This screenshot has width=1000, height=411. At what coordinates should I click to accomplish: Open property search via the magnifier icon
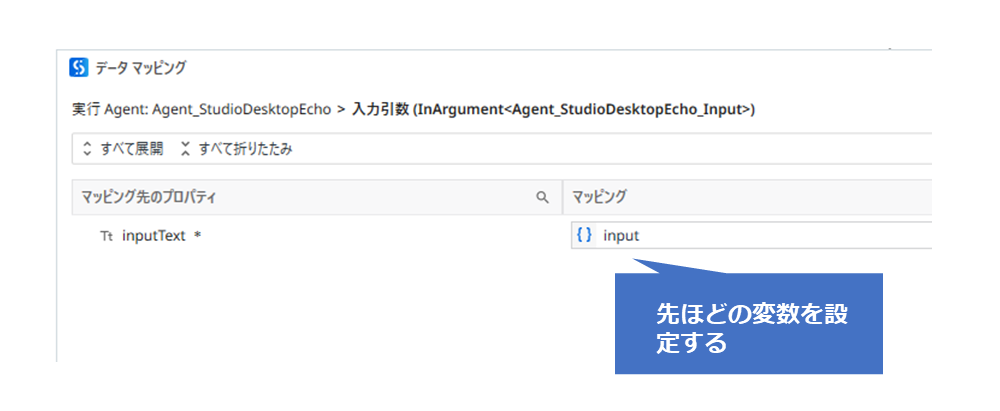[542, 198]
